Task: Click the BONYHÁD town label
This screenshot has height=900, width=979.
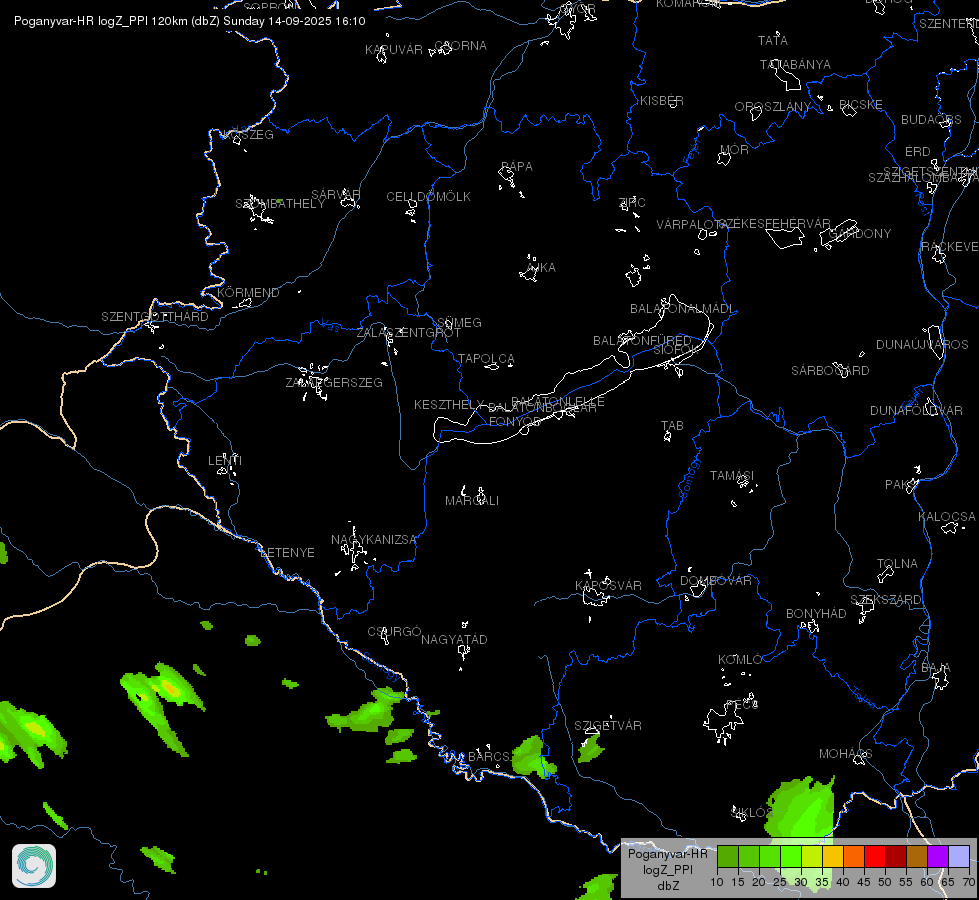Action: [x=816, y=614]
